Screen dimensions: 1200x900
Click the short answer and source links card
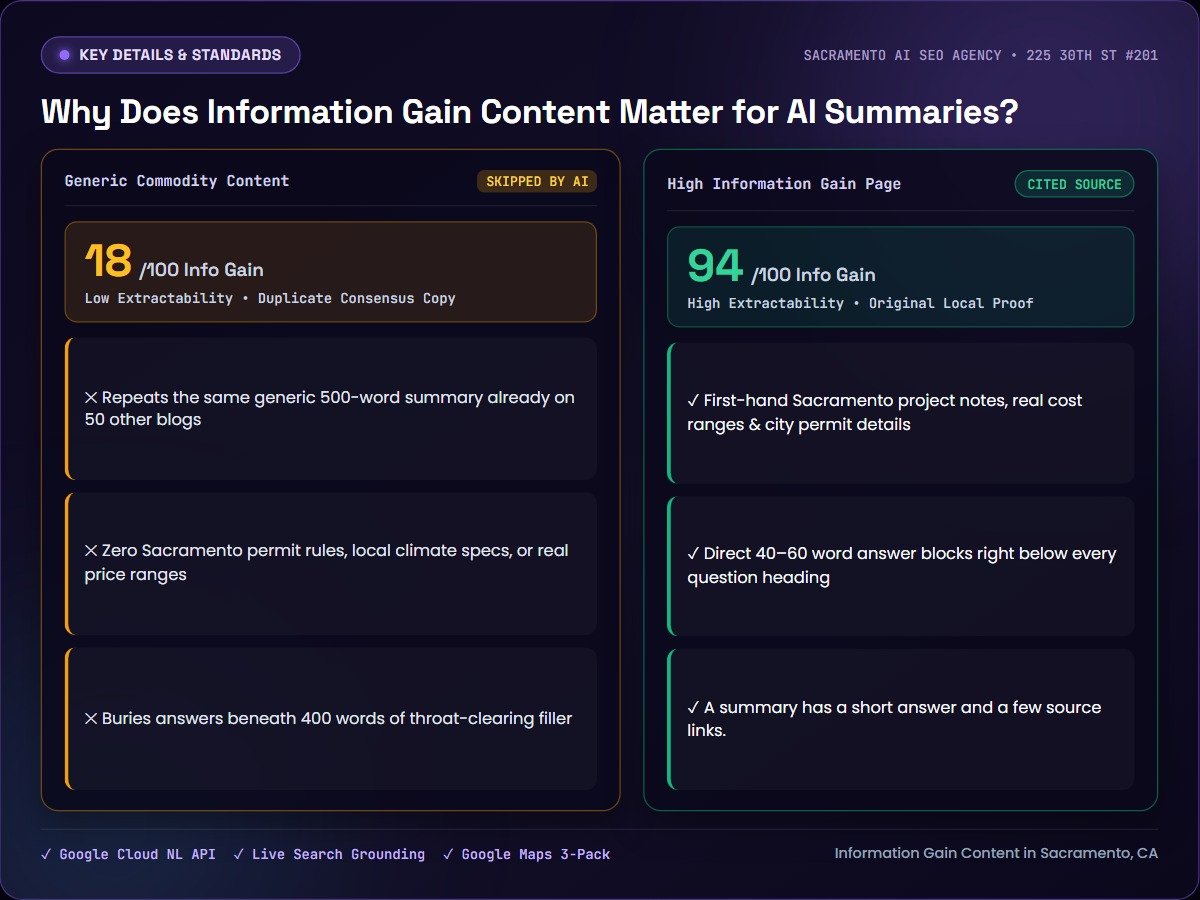pyautogui.click(x=901, y=719)
